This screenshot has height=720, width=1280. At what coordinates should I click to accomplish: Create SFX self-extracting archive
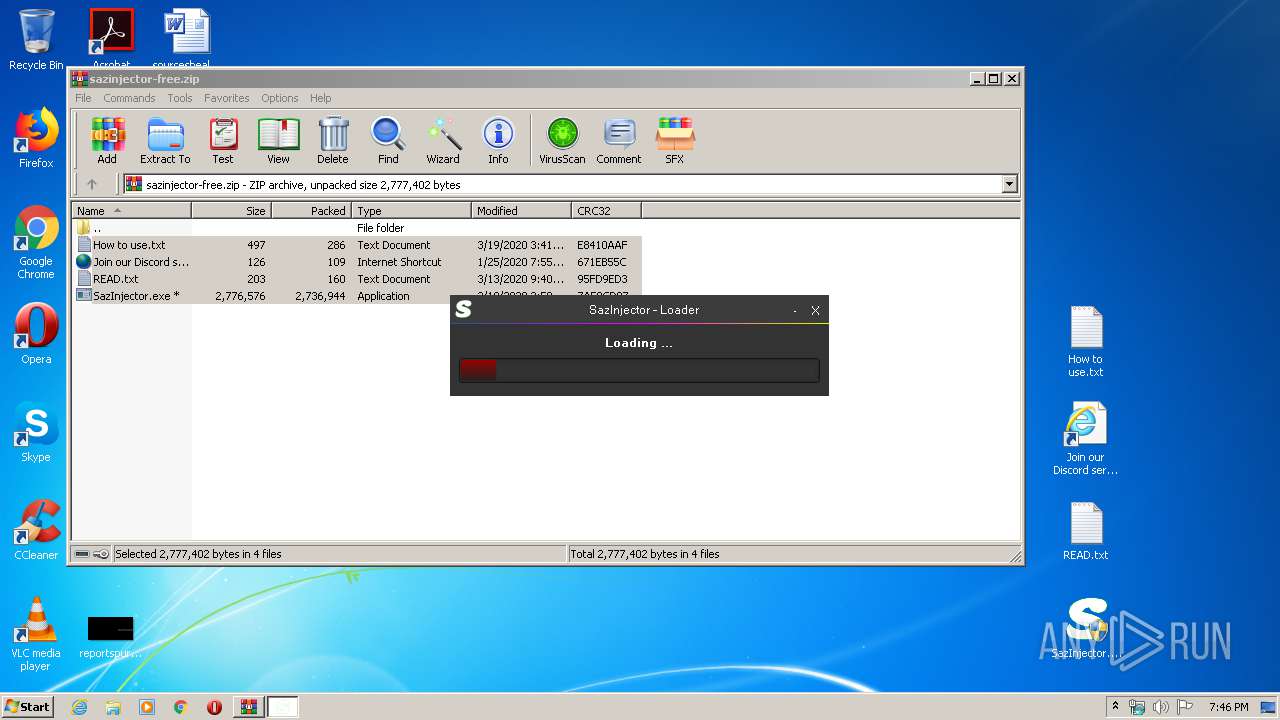click(675, 140)
